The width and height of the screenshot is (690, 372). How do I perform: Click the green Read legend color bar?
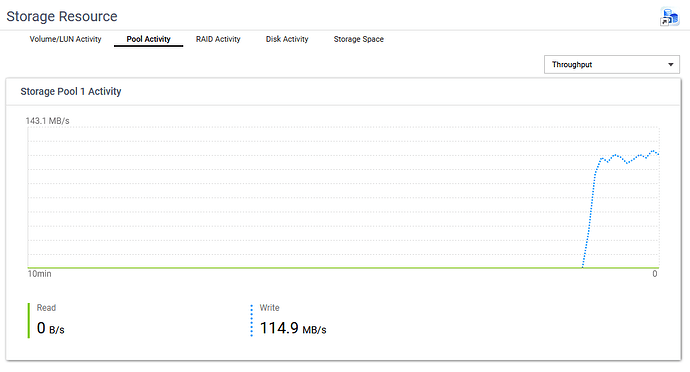pos(29,320)
